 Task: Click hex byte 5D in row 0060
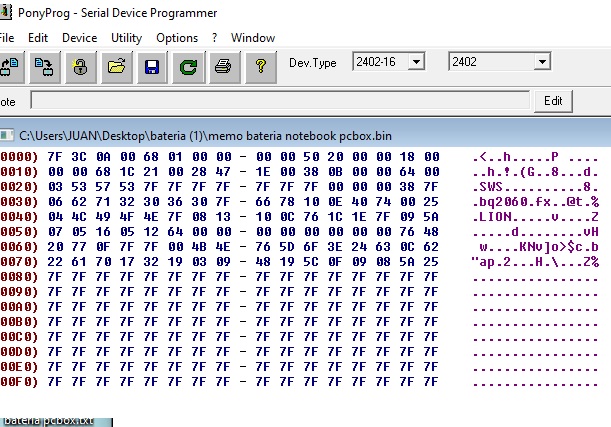pyautogui.click(x=287, y=247)
